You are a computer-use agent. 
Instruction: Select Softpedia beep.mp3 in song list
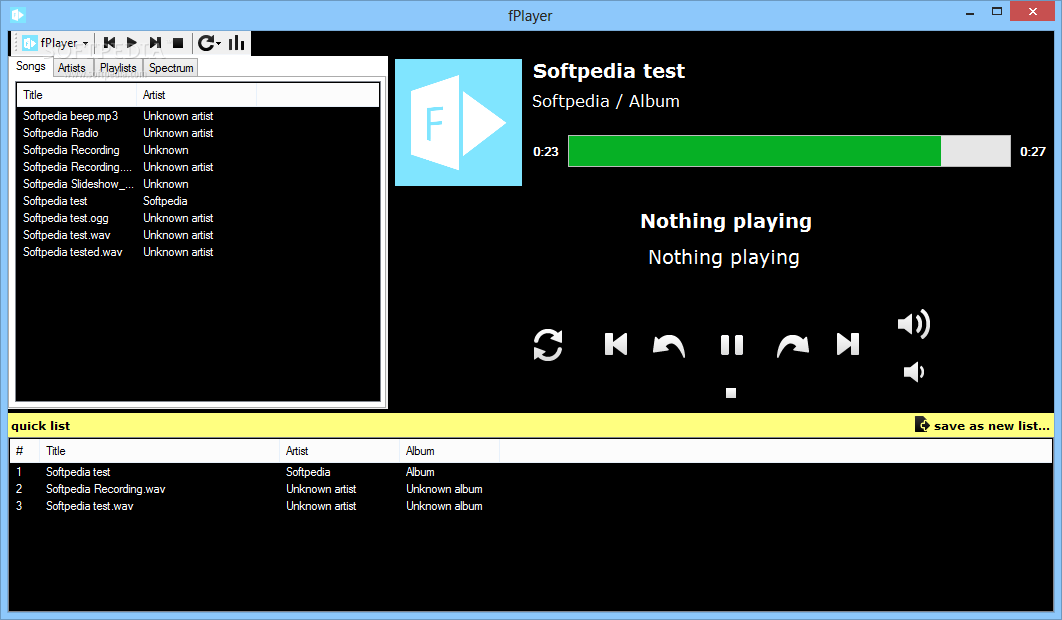coord(198,116)
